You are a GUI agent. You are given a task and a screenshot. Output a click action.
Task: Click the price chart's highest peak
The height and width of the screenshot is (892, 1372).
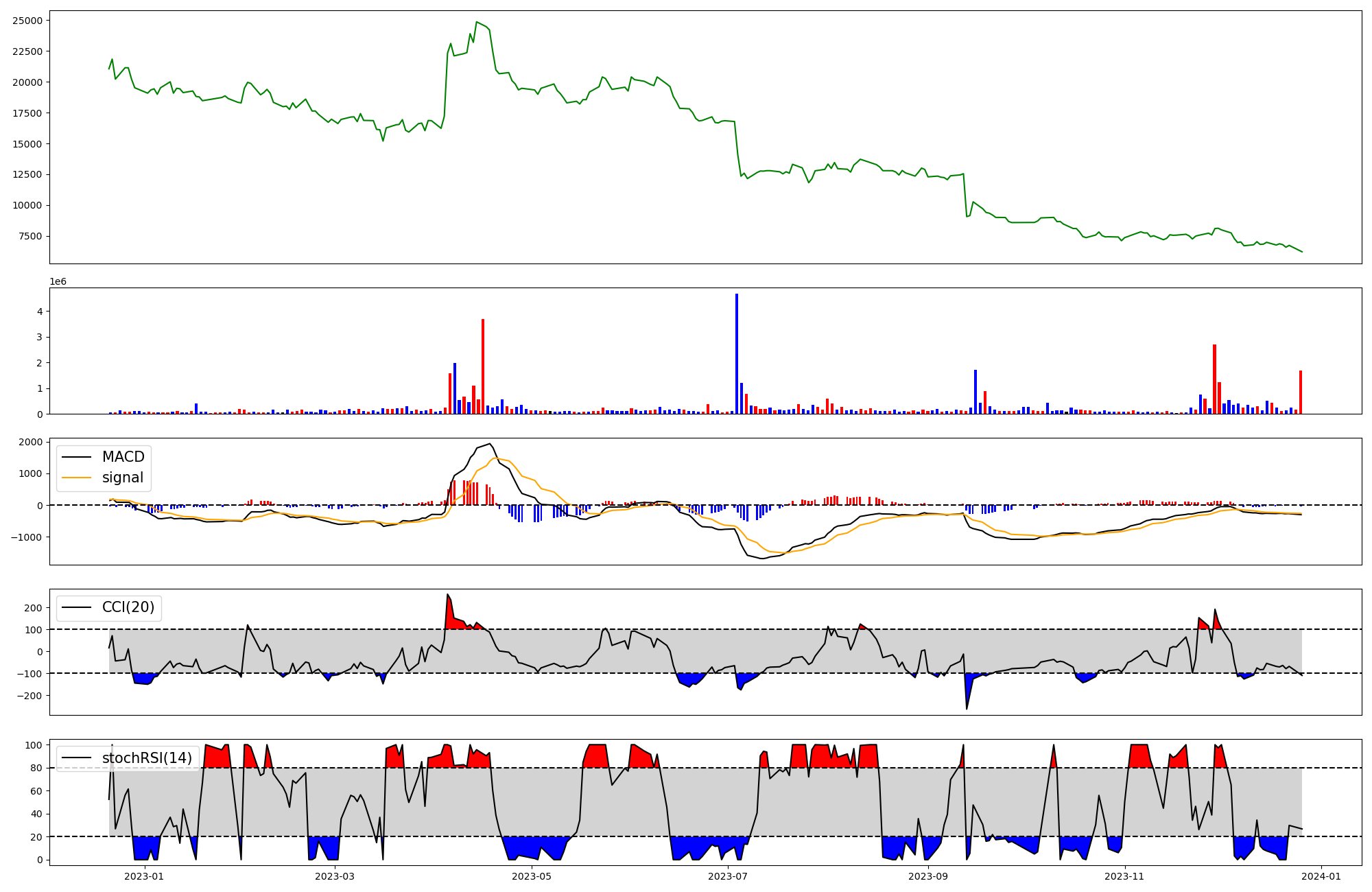(477, 22)
